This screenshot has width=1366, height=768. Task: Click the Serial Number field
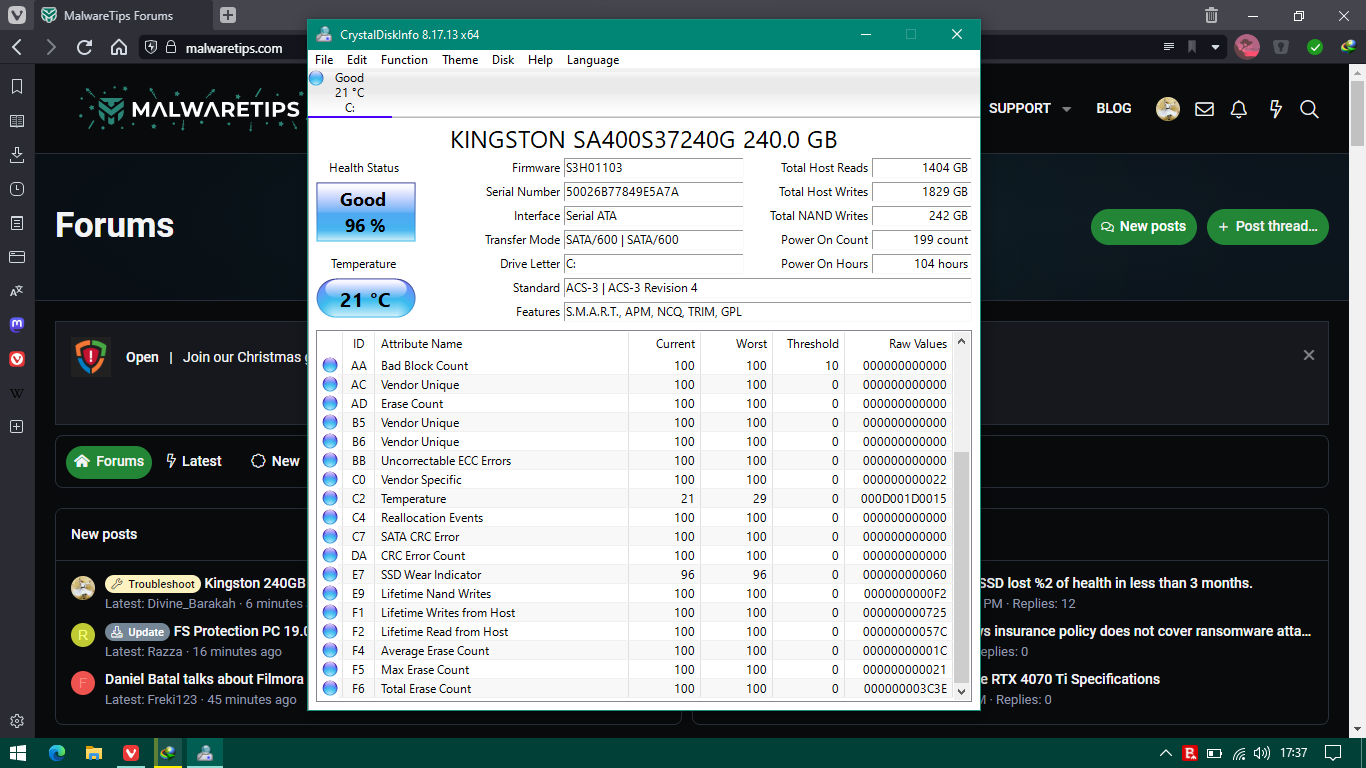coord(653,192)
